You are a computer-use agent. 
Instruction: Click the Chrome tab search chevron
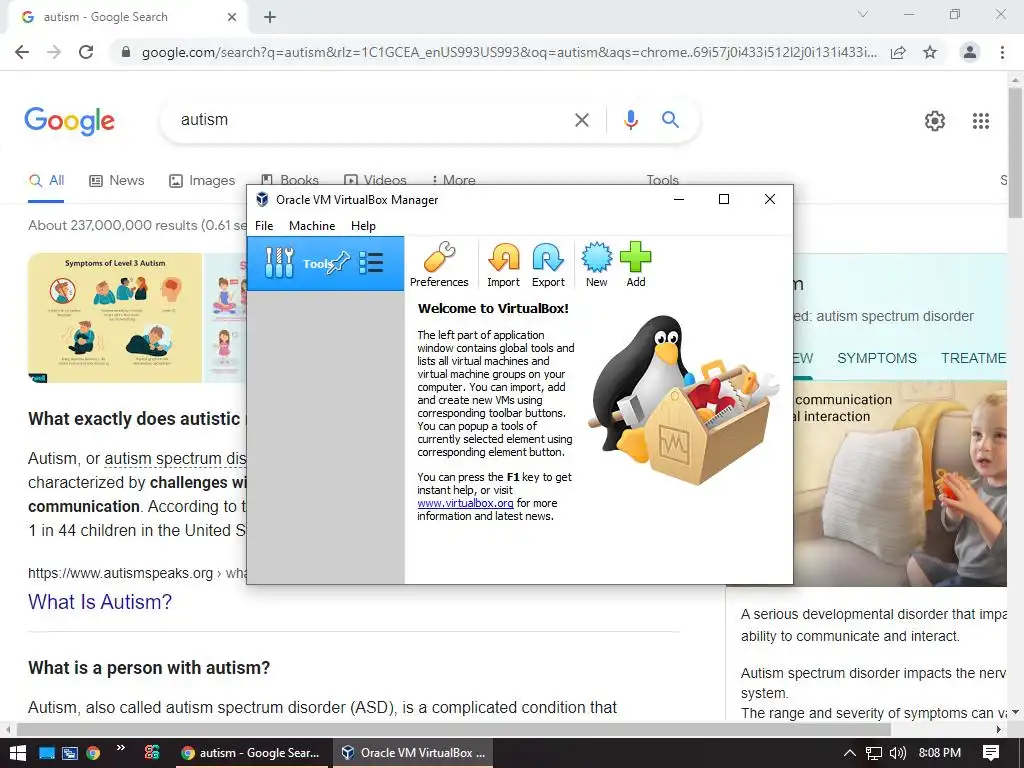coord(863,14)
